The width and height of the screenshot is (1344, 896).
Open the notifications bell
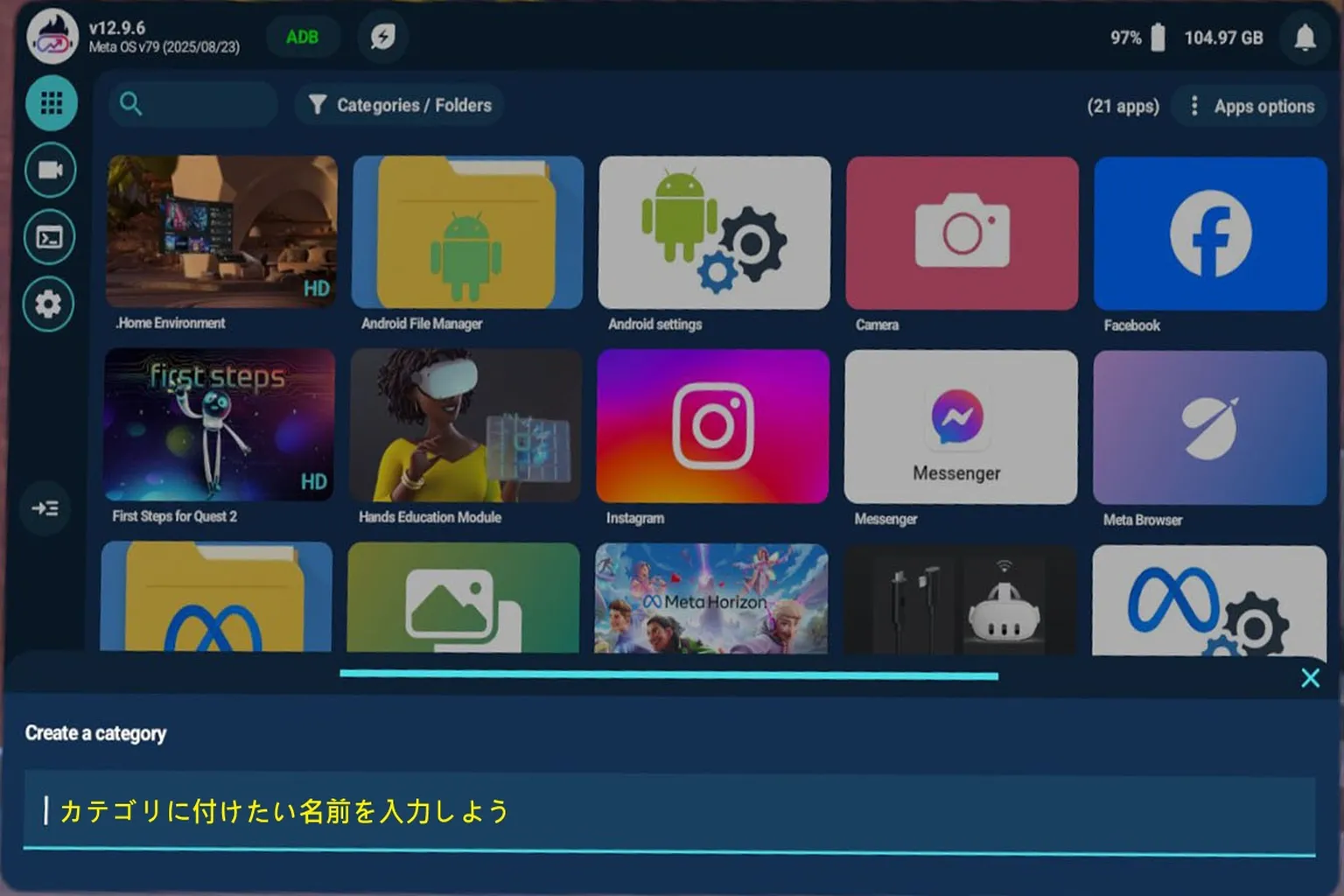point(1305,38)
